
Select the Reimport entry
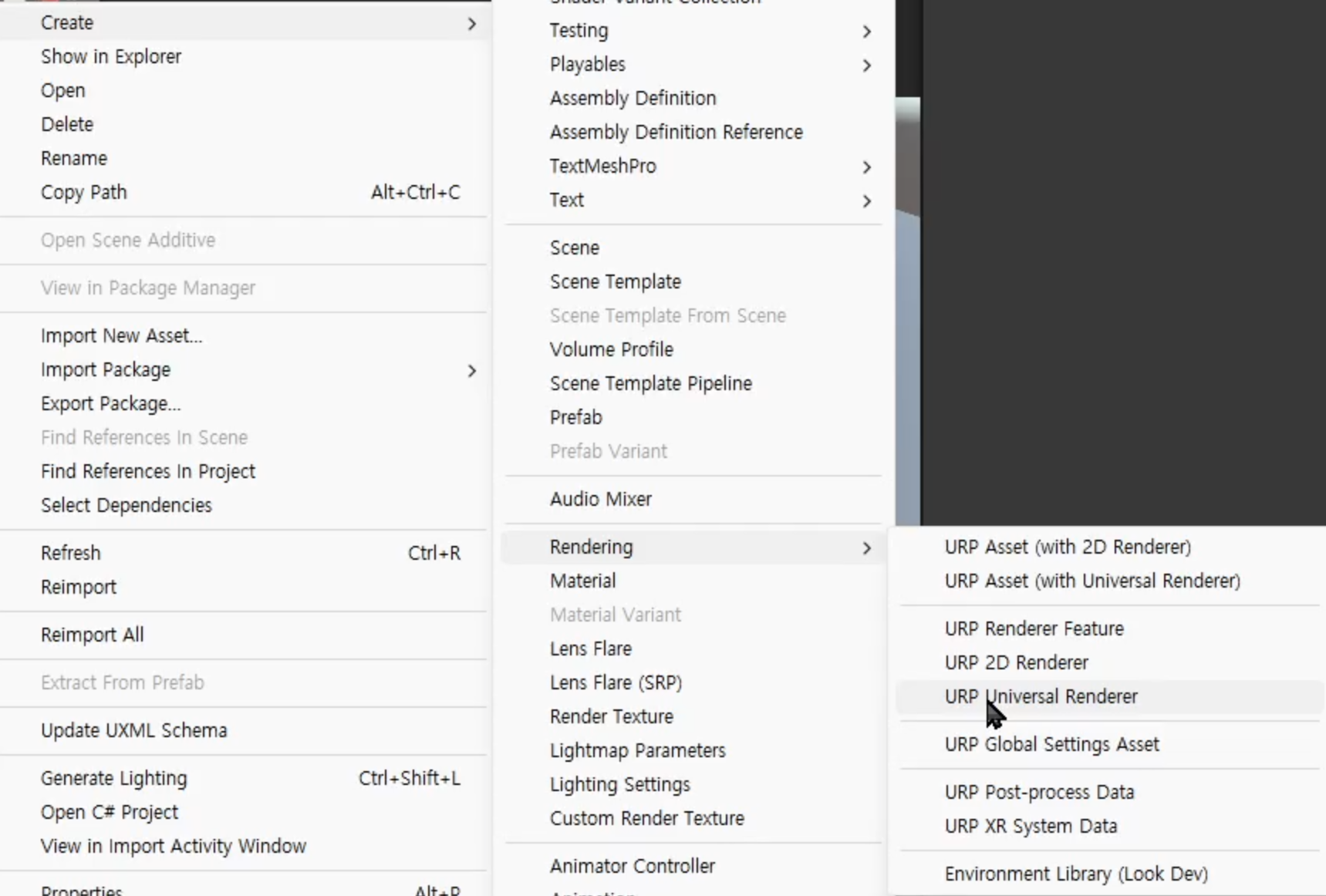pyautogui.click(x=245, y=588)
